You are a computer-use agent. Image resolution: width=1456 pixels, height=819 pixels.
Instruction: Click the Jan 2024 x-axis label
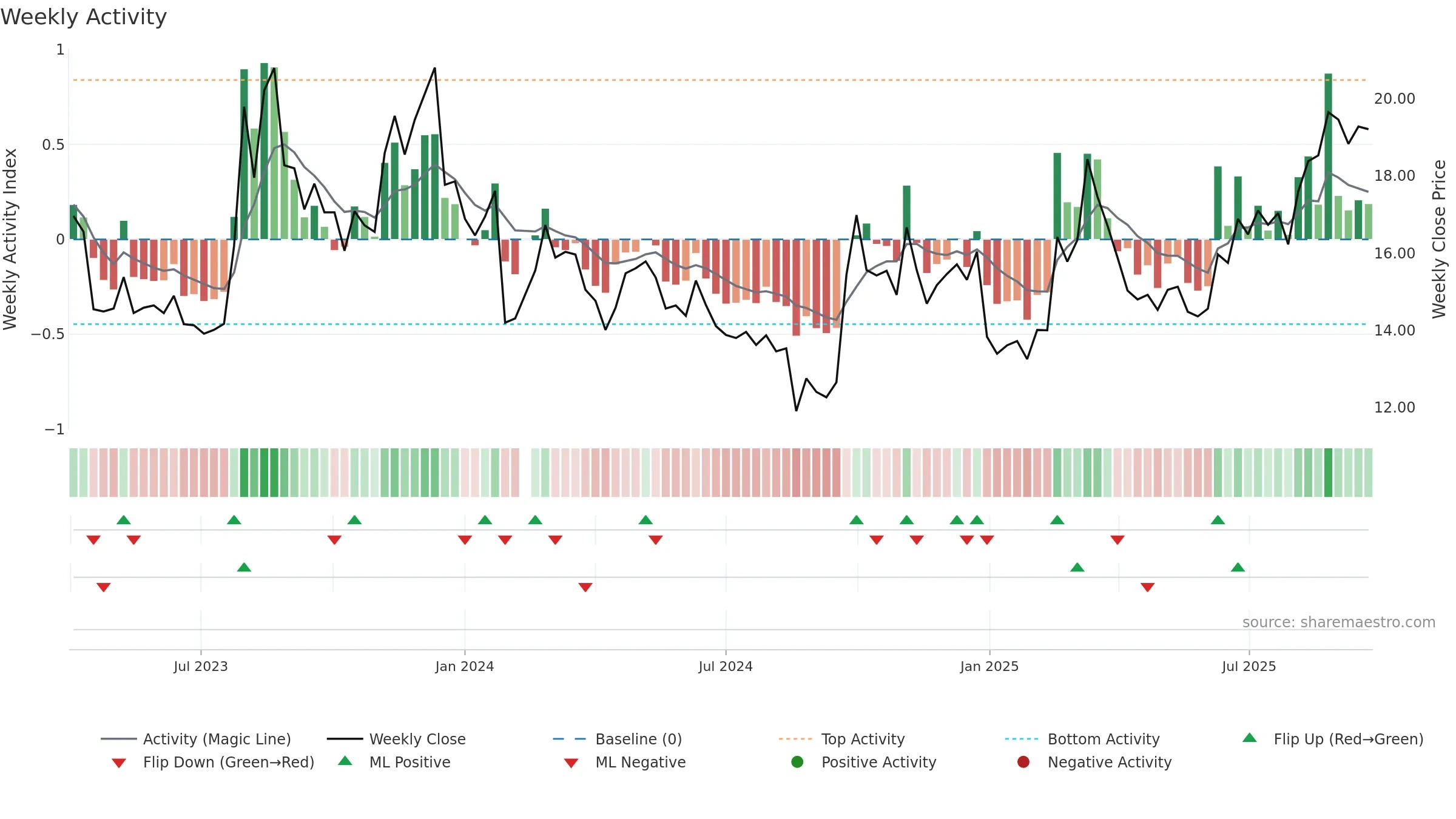(x=465, y=666)
